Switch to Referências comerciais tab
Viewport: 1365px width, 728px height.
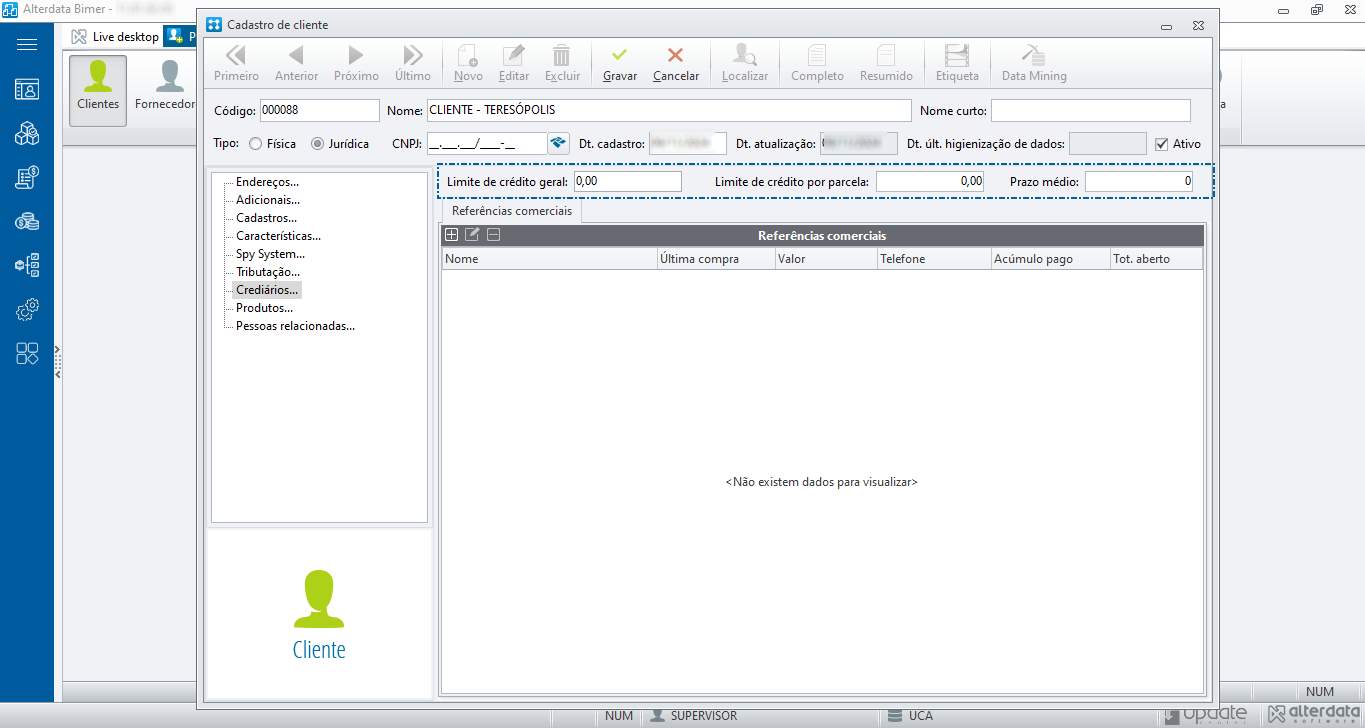click(512, 212)
